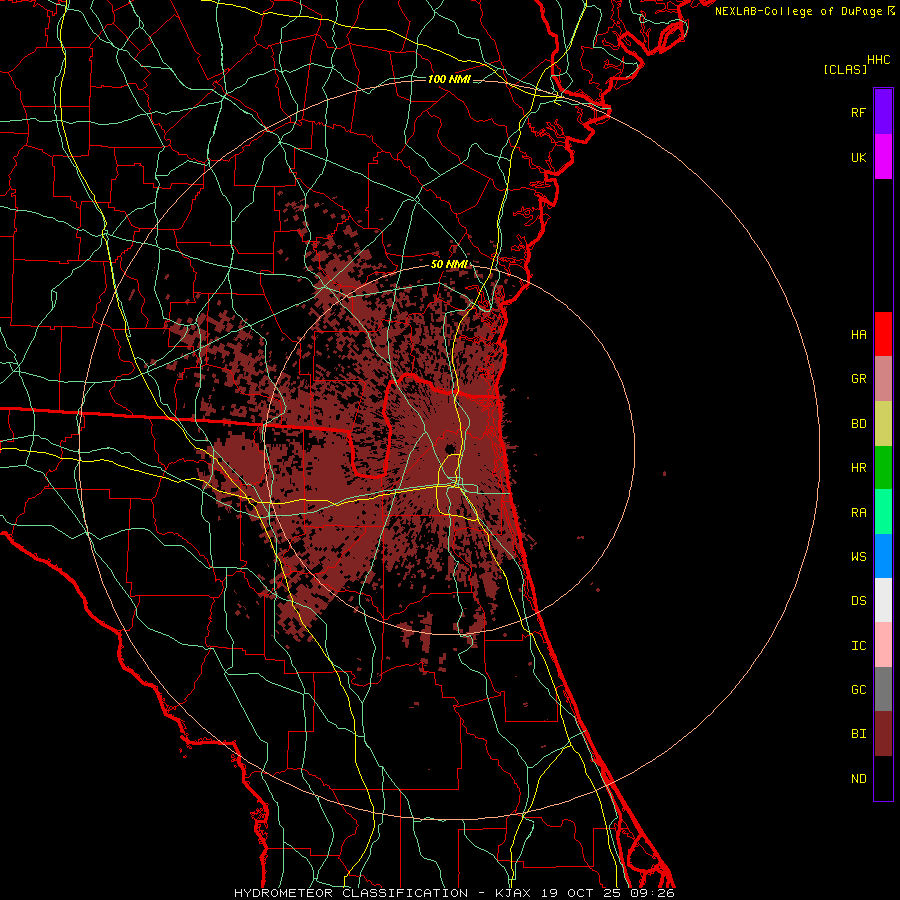Click the HR green legend swatch
Screen dimensions: 900x900
click(883, 468)
